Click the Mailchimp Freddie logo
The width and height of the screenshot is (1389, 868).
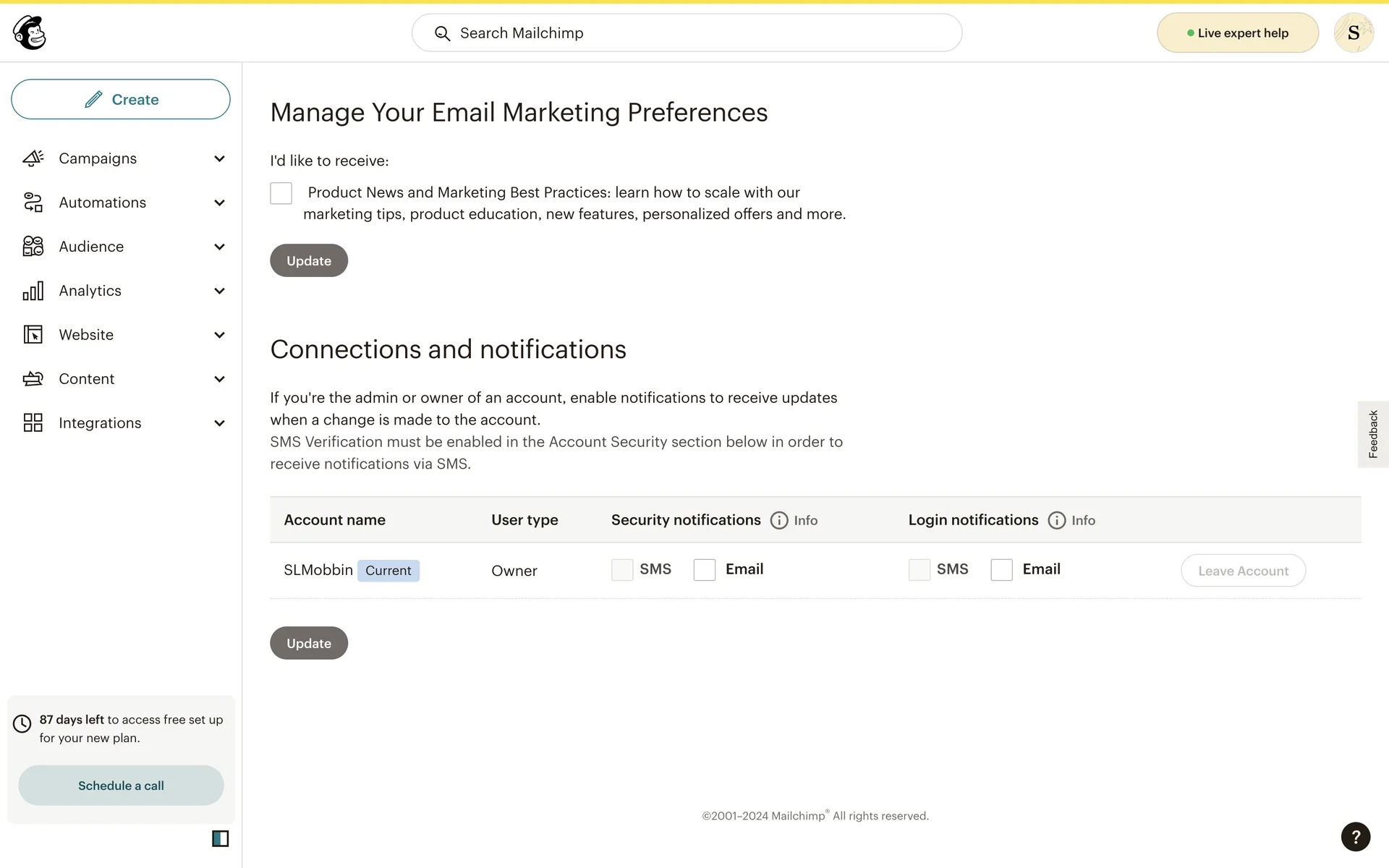coord(30,33)
